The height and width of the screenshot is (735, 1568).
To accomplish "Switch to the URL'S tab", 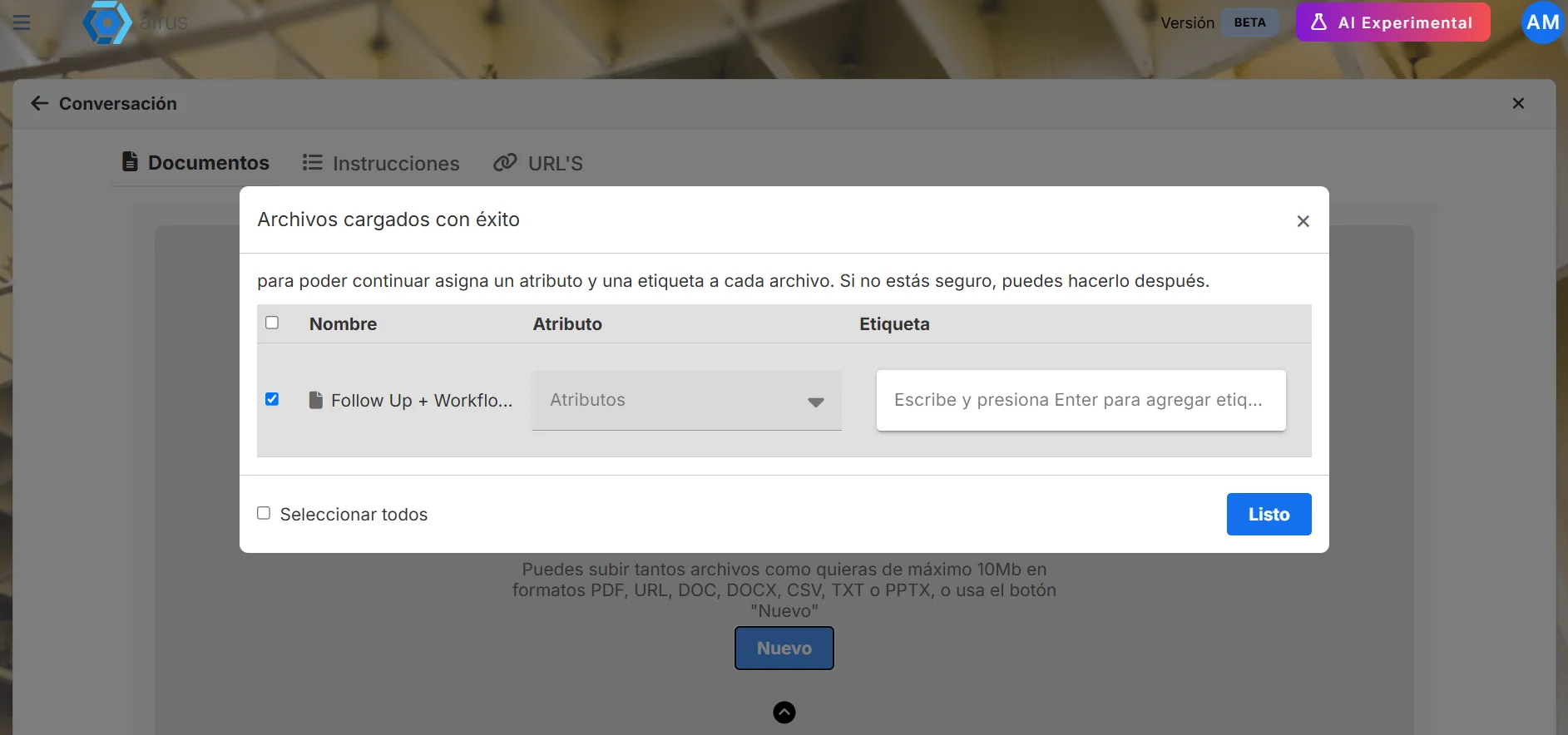I will 538,163.
